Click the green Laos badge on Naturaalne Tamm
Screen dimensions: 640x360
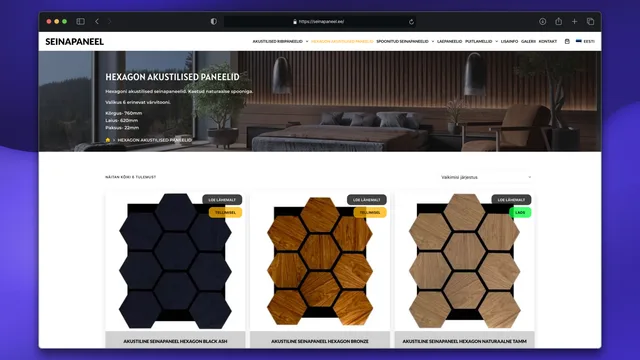pyautogui.click(x=520, y=212)
